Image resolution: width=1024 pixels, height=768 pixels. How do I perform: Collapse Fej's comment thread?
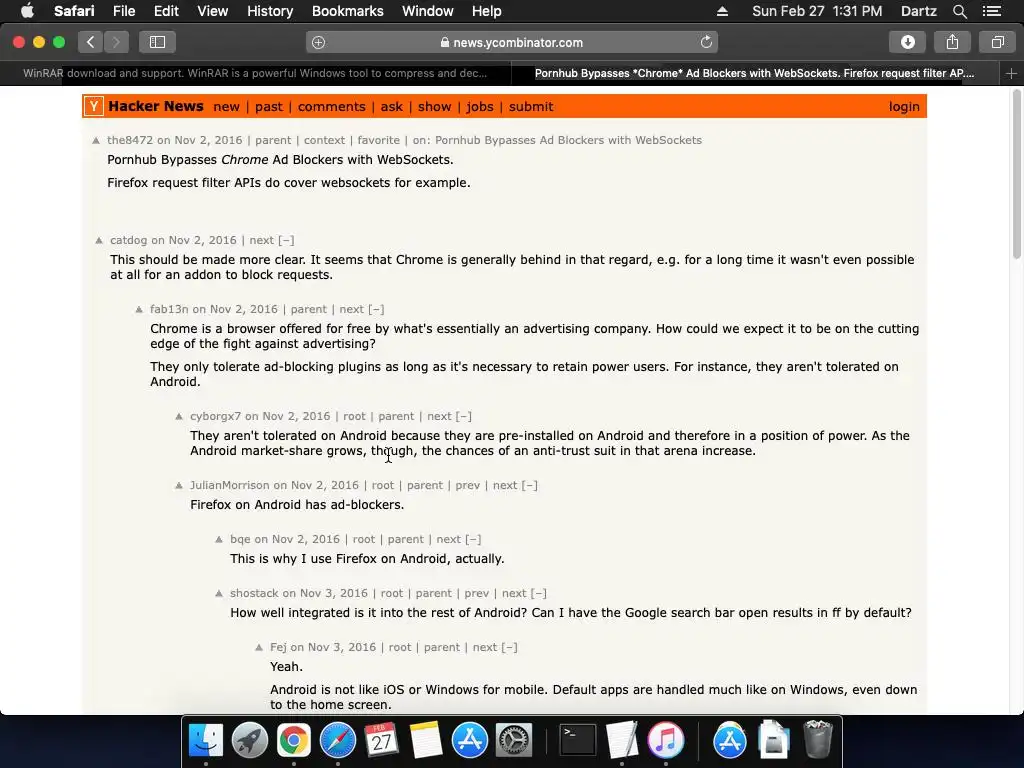click(x=509, y=647)
